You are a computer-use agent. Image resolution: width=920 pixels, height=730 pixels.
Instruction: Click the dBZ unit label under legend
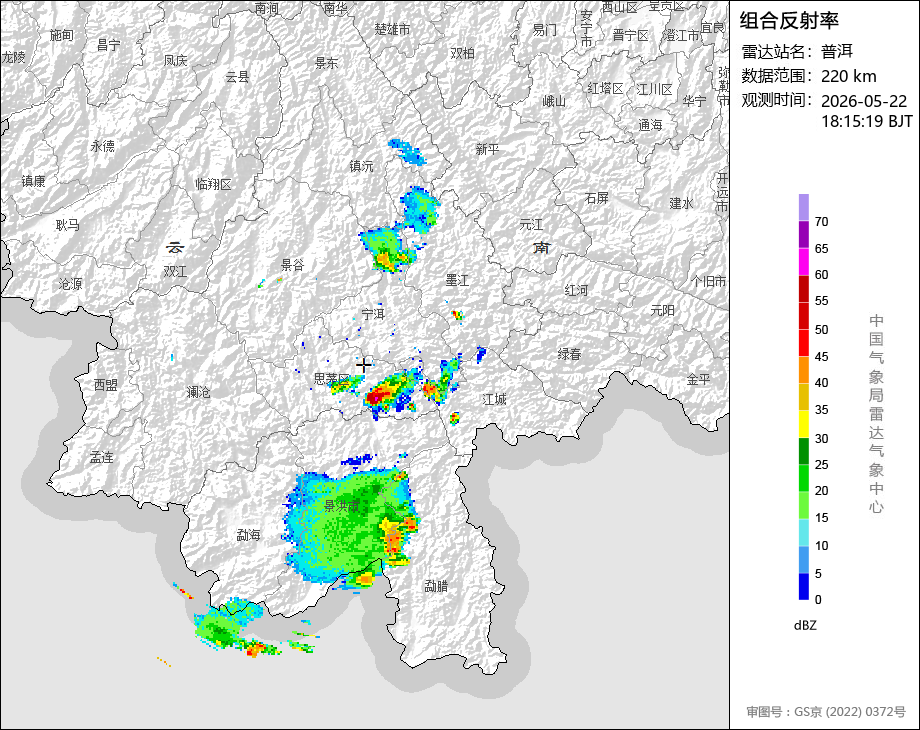click(x=805, y=626)
